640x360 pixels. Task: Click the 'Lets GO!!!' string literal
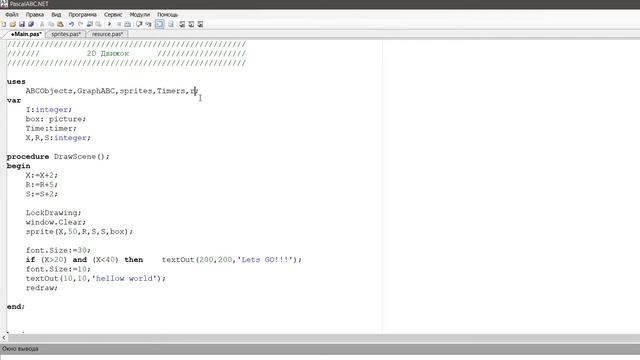click(265, 260)
